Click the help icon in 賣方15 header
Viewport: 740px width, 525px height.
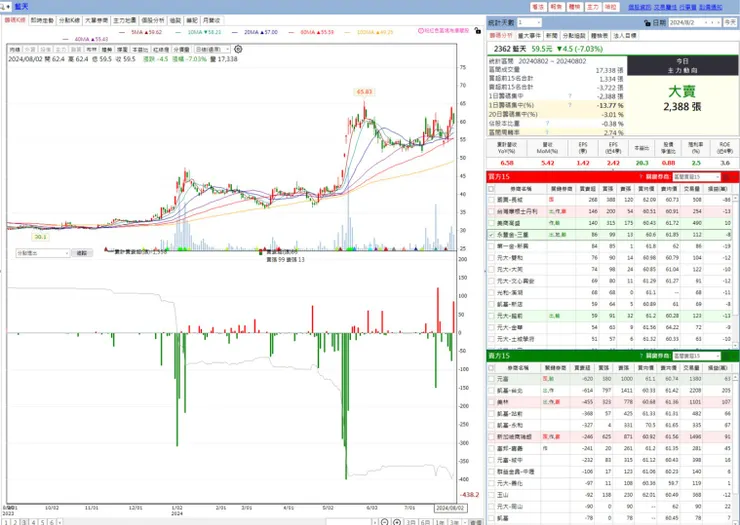click(641, 356)
